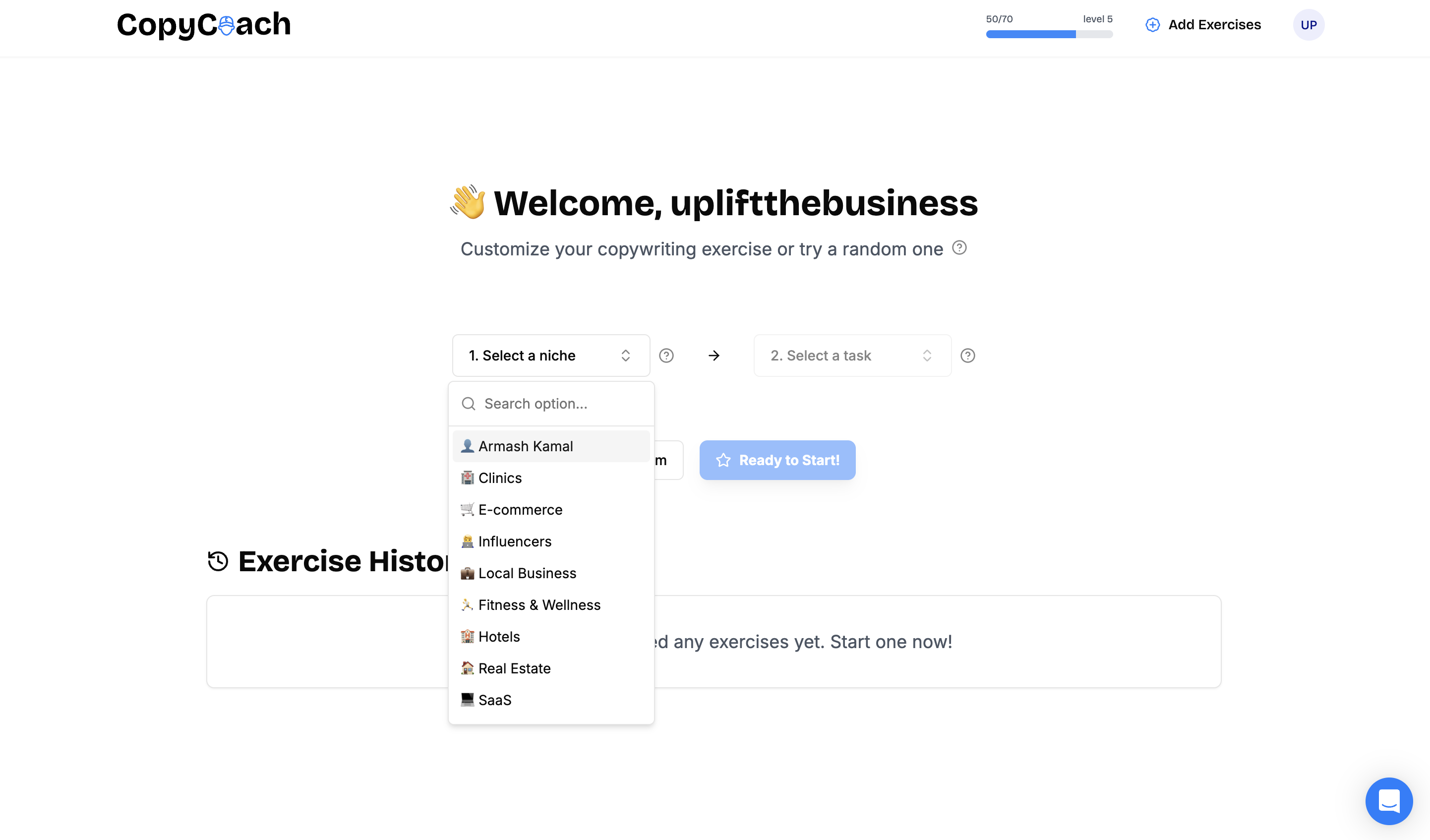Screen dimensions: 1430x840
Task: Click the help icon next to niche dropdown
Action: point(666,356)
